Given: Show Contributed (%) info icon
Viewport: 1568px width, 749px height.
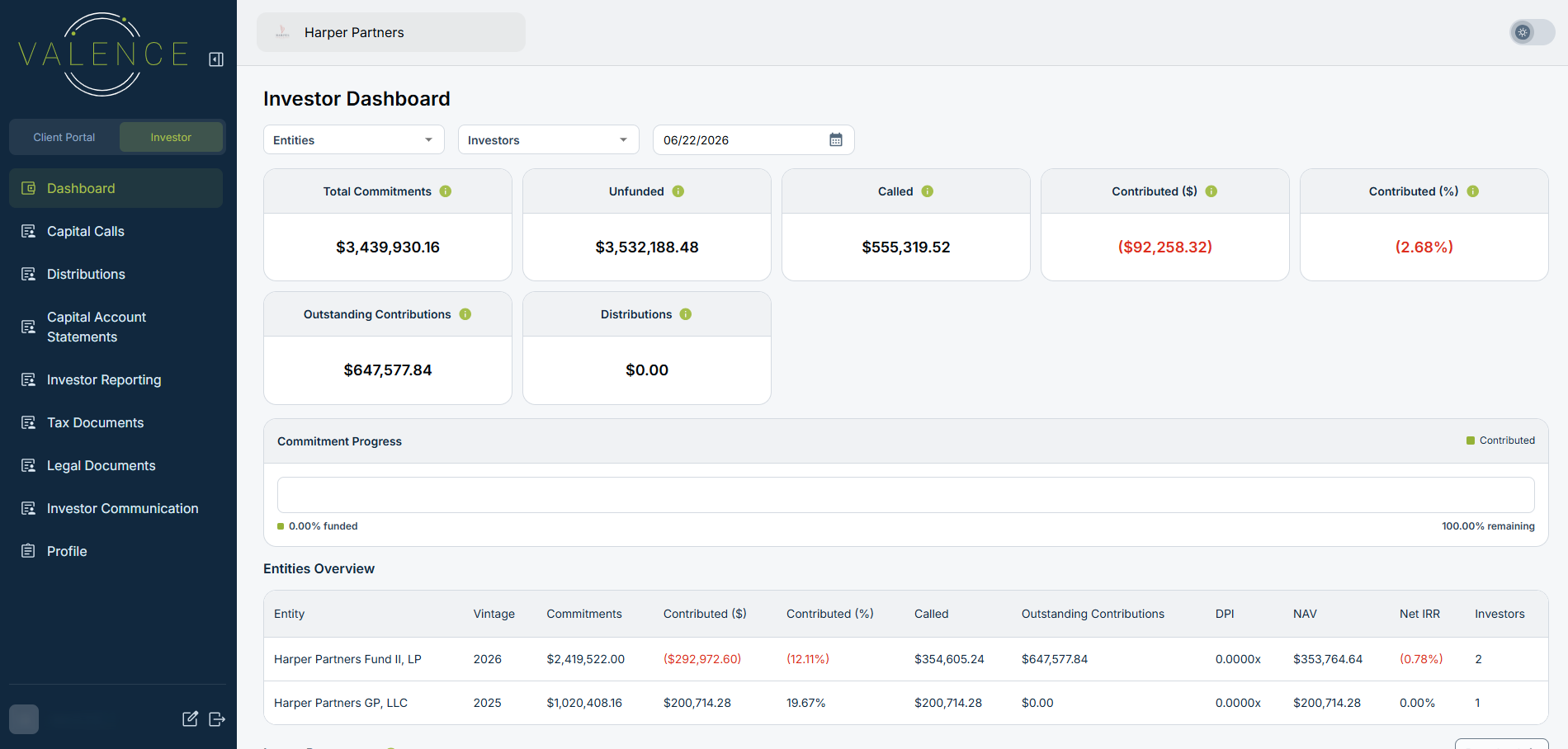Looking at the screenshot, I should tap(1473, 191).
